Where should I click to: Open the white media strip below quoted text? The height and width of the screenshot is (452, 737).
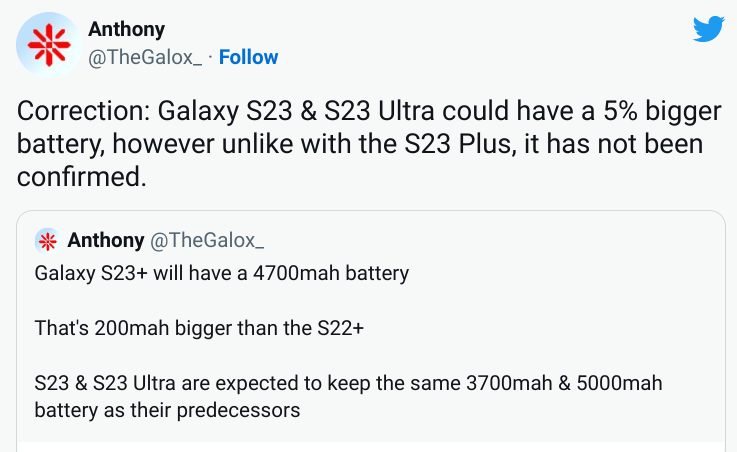pos(371,447)
